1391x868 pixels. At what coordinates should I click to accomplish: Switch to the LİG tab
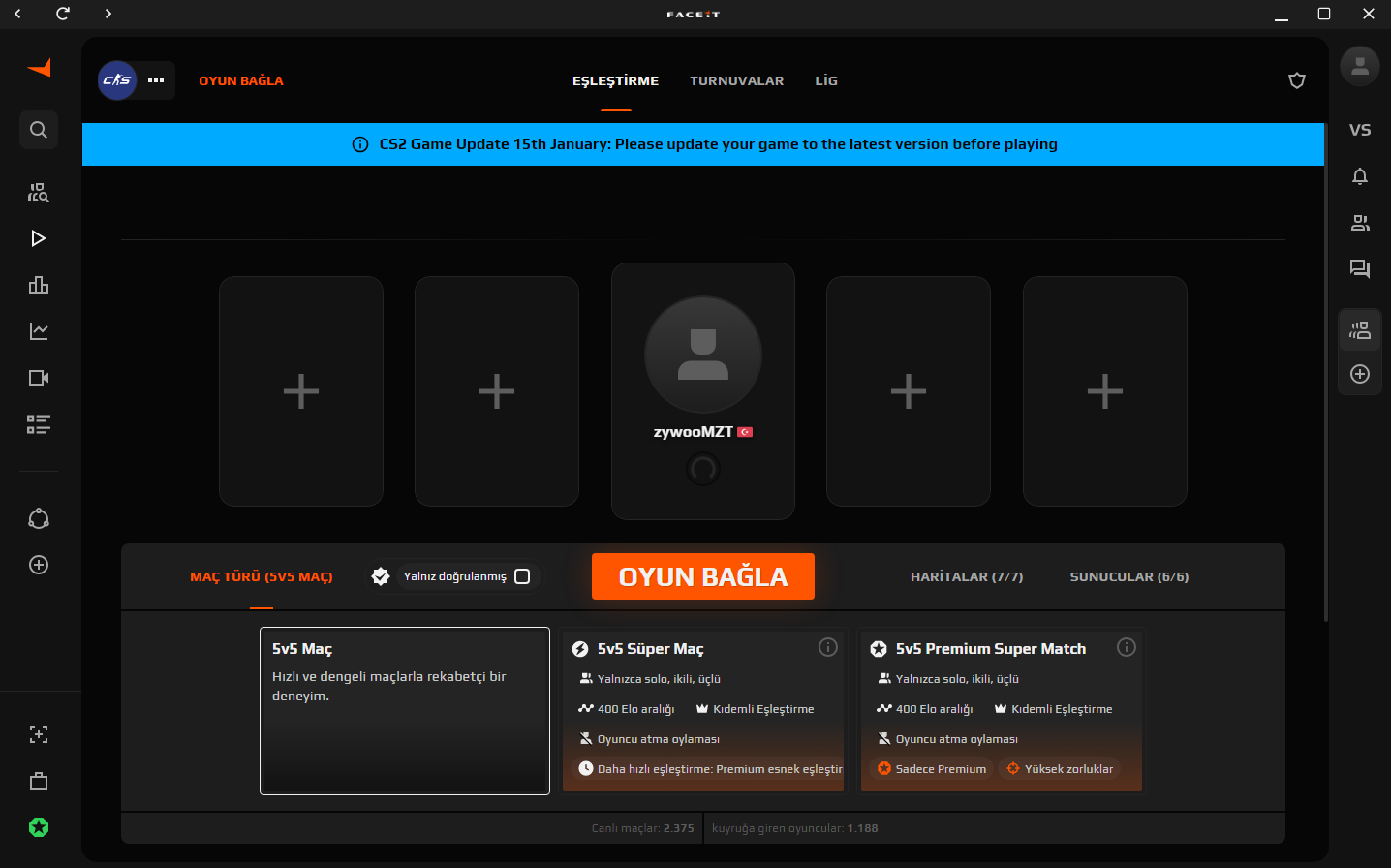pyautogui.click(x=826, y=81)
